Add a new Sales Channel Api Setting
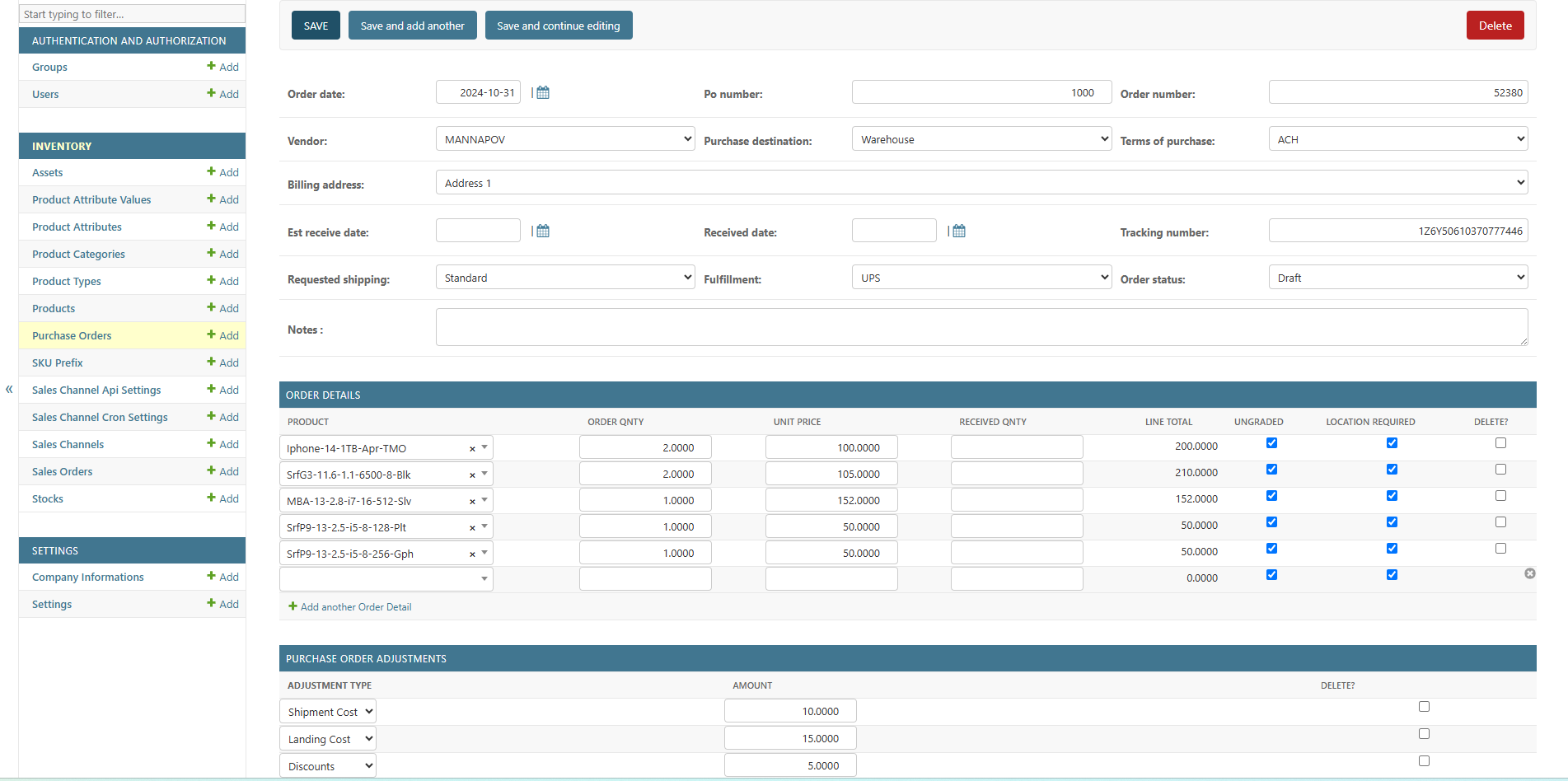The width and height of the screenshot is (1568, 781). pyautogui.click(x=222, y=390)
